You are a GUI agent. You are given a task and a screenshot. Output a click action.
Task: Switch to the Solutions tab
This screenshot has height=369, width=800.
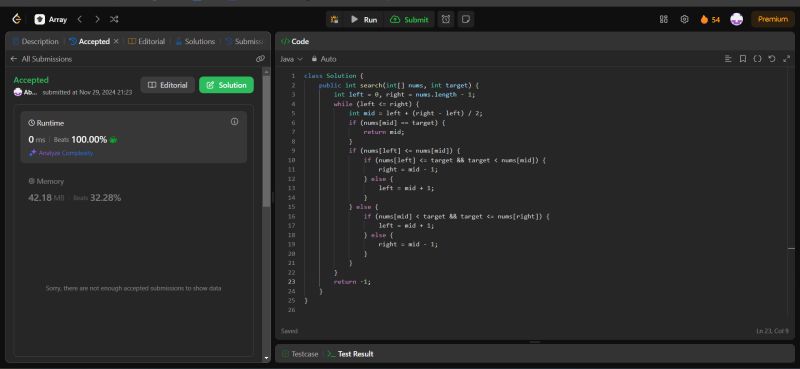[195, 41]
